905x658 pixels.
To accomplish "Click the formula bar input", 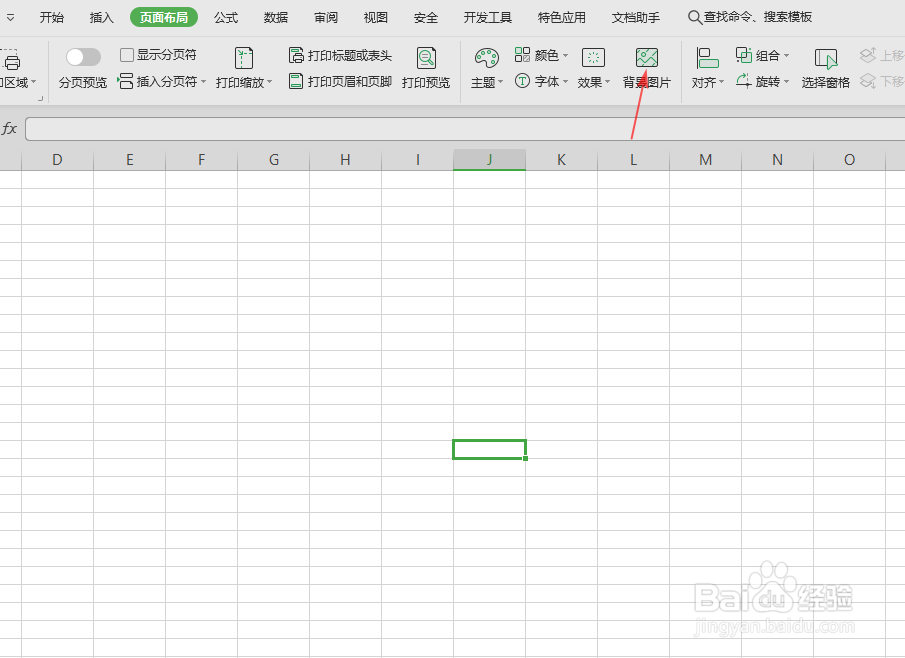I will [465, 129].
